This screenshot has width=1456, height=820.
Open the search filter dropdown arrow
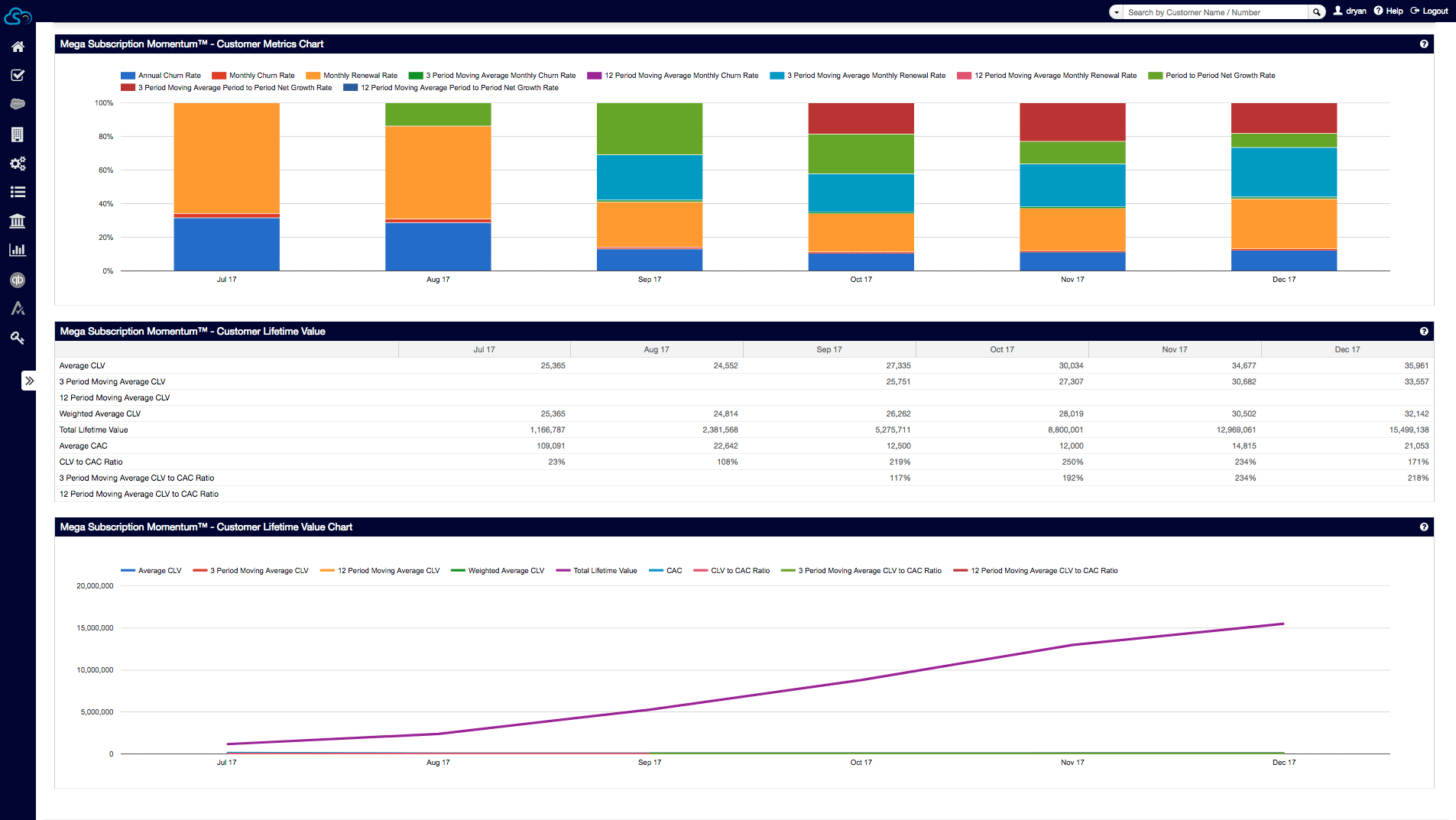(x=1117, y=12)
